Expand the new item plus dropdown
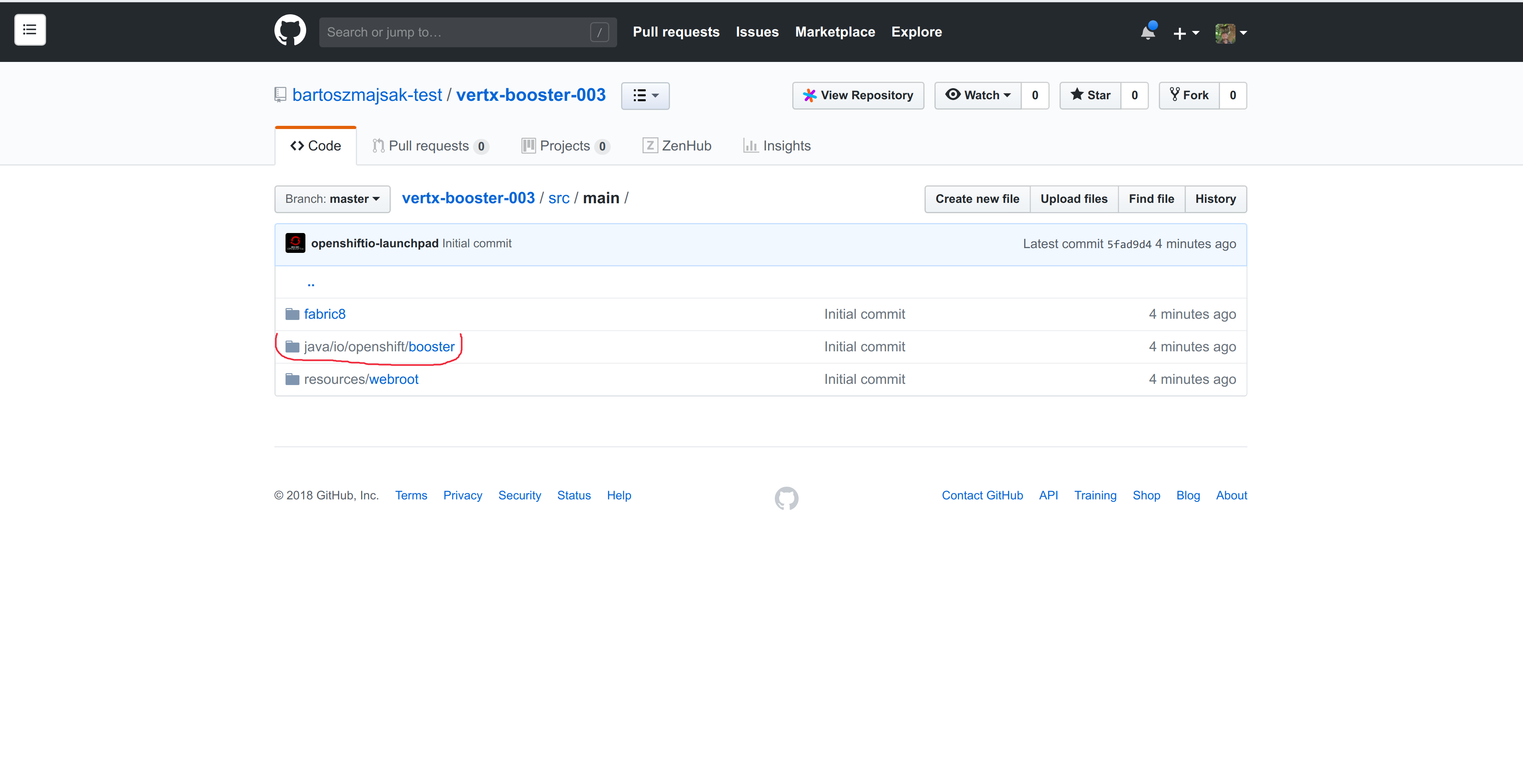Viewport: 1523px width, 784px height. click(1186, 33)
